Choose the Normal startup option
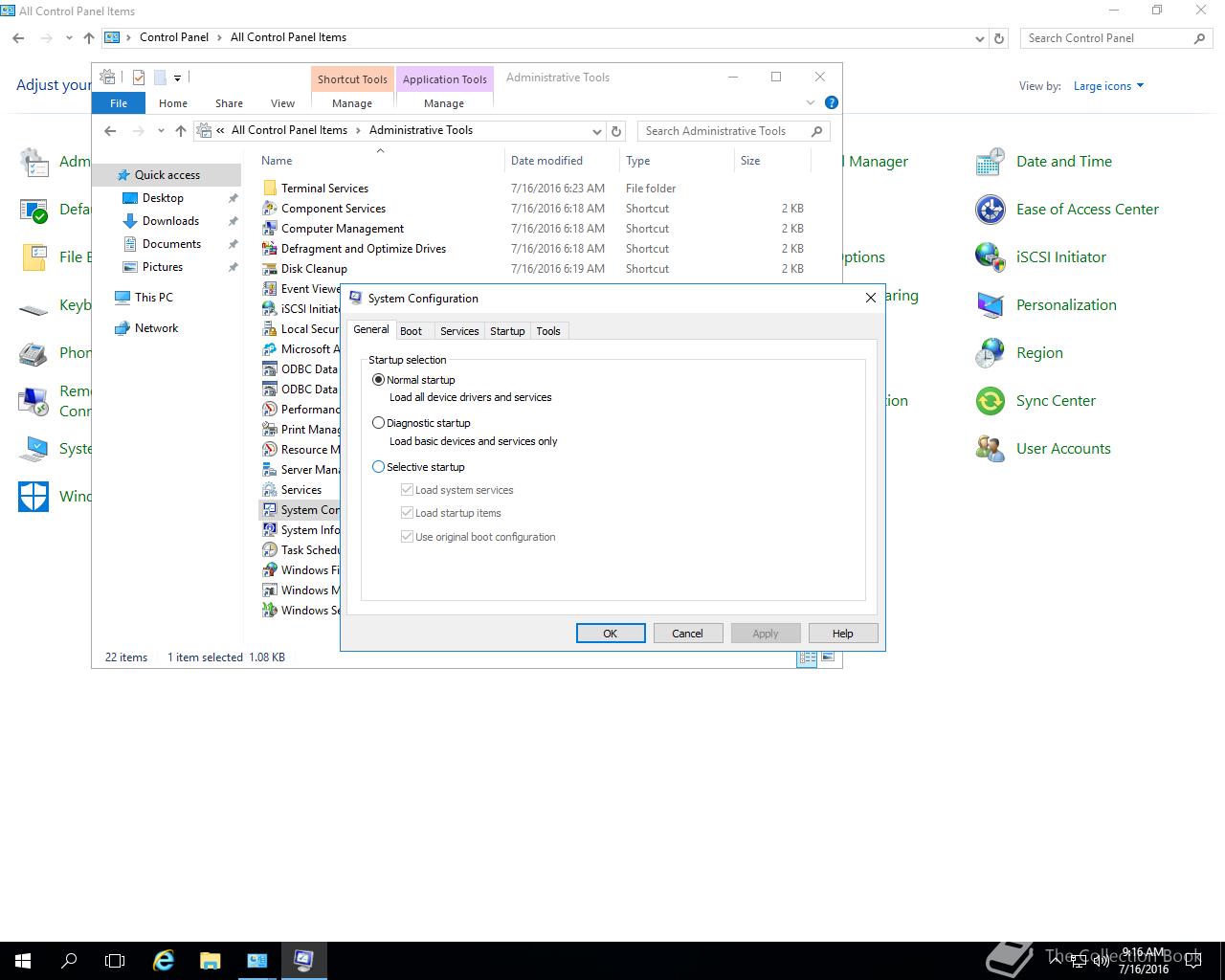 [379, 379]
